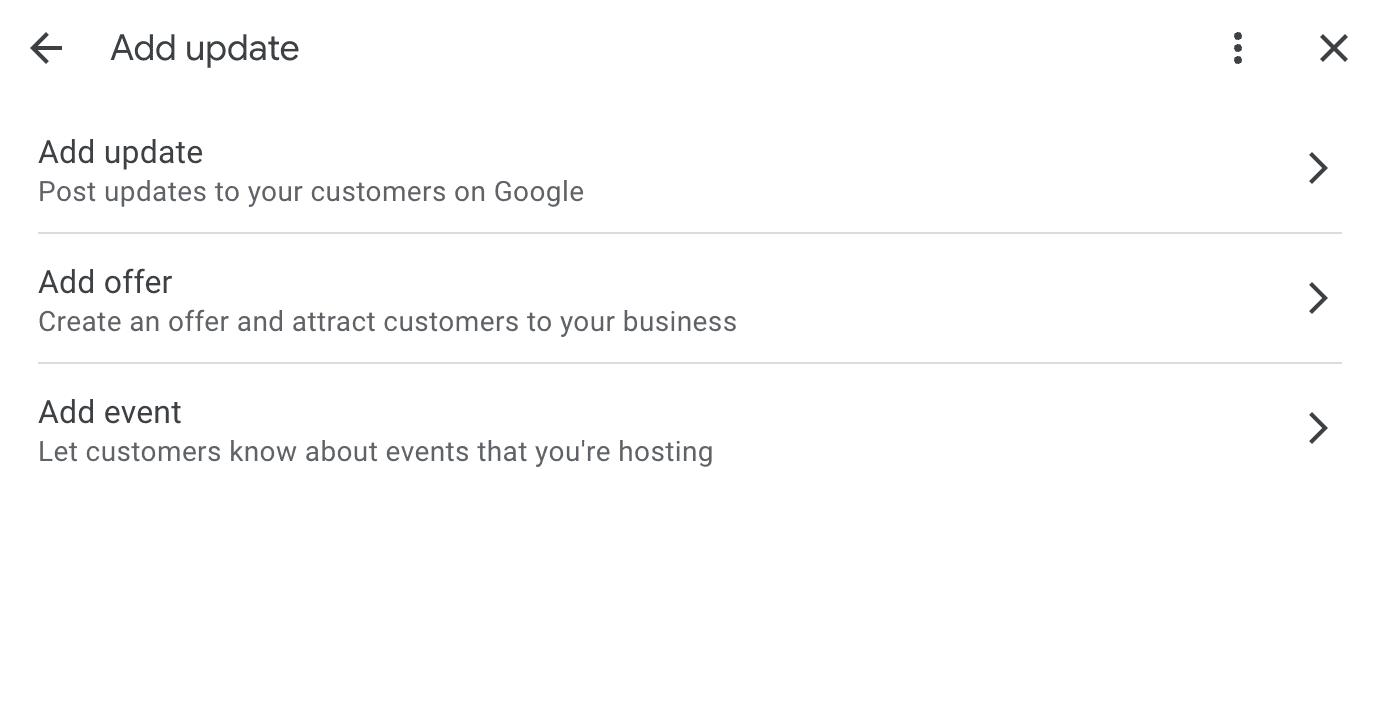Click the empty area below Add event
Viewport: 1380px width, 704px height.
pos(690,590)
